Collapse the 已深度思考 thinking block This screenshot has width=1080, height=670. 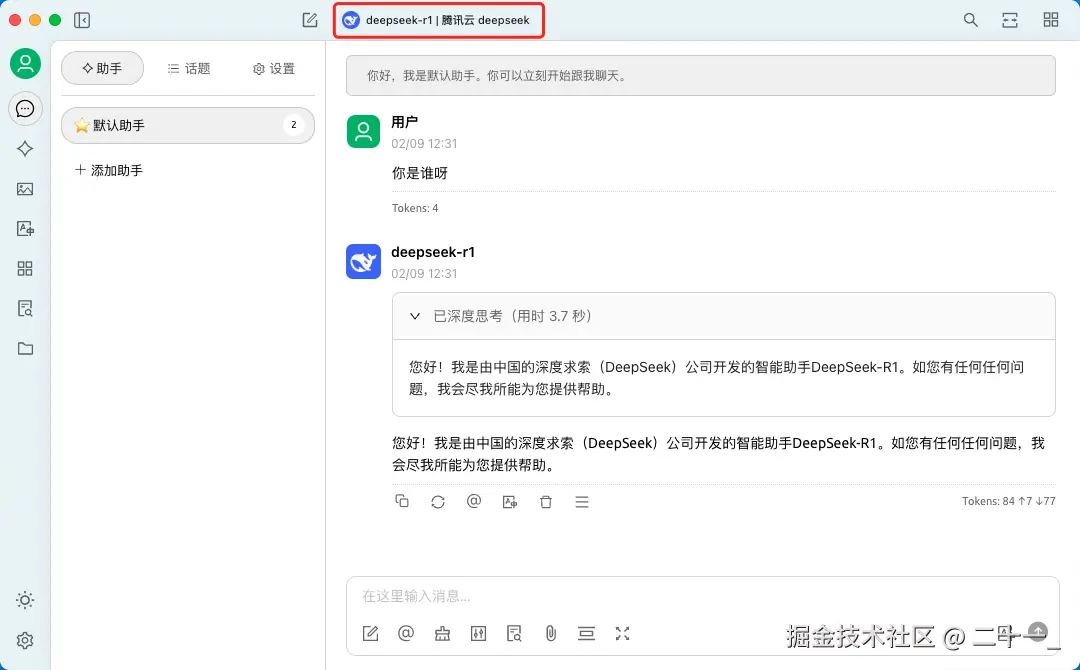[x=723, y=316]
